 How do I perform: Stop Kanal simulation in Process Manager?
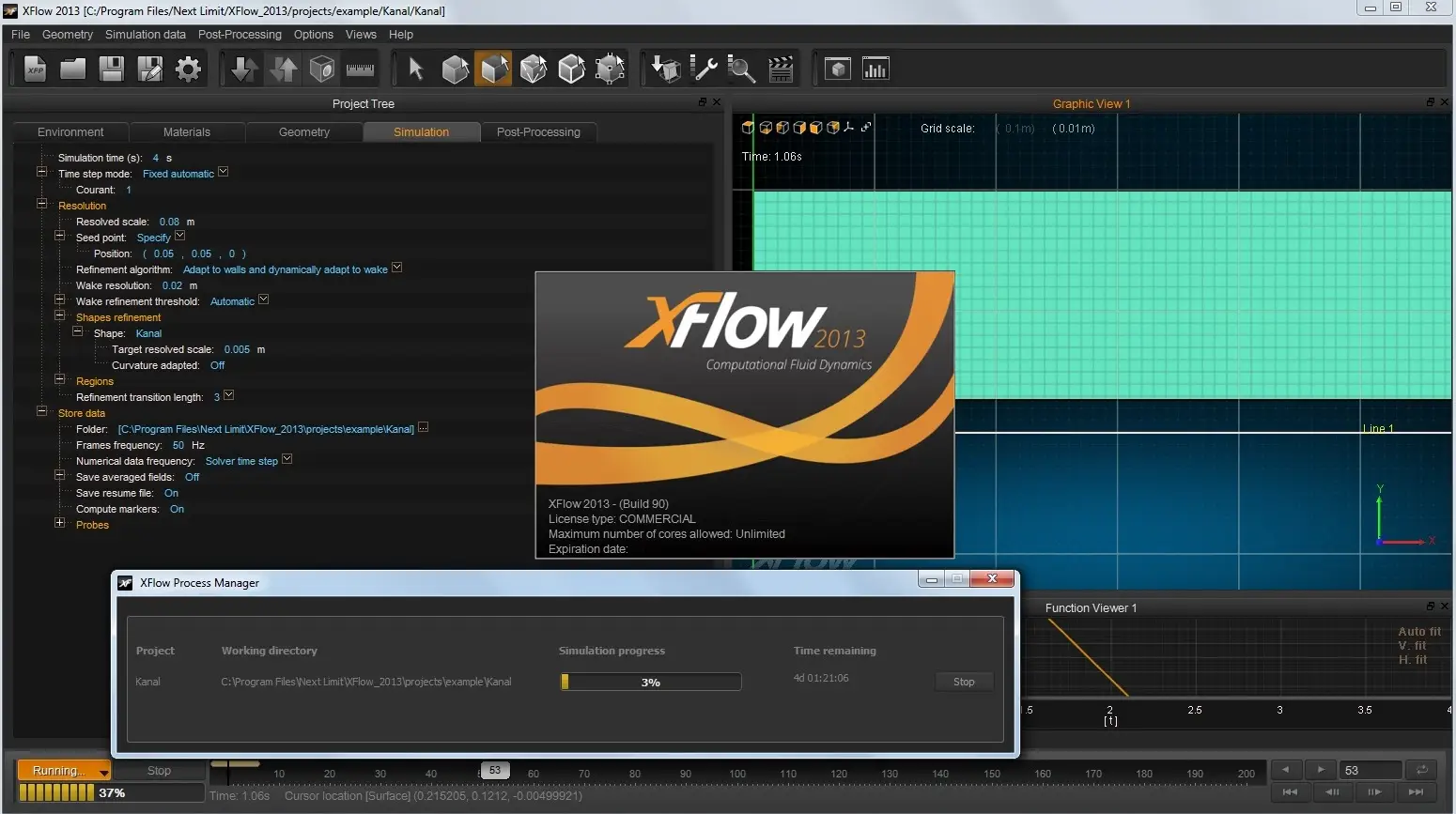(964, 682)
